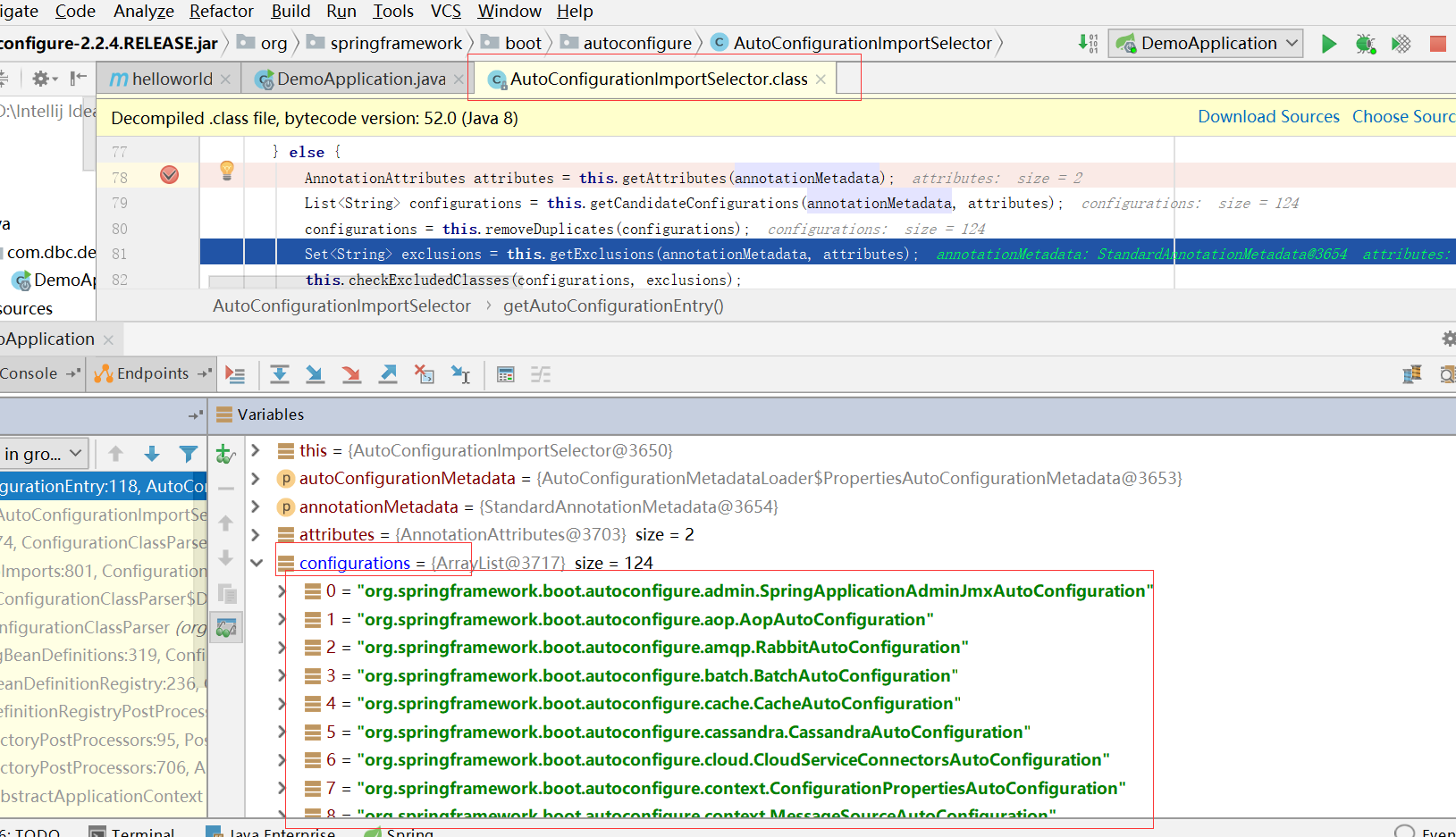Click the Restore Layout icon in debug toolbar
Screen dimensions: 1456x837
click(x=1412, y=374)
